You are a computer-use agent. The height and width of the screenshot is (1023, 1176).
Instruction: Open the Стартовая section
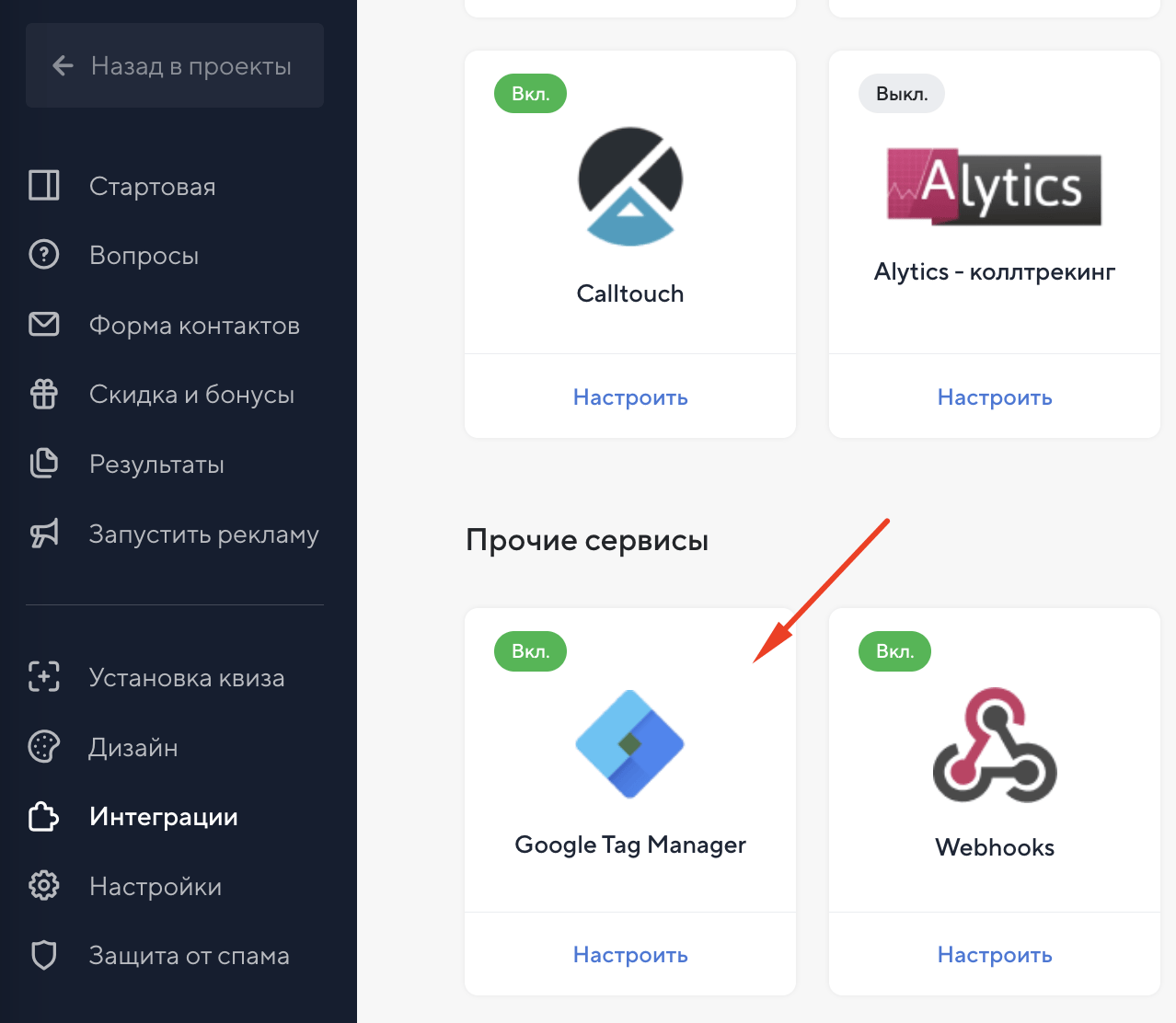[153, 187]
